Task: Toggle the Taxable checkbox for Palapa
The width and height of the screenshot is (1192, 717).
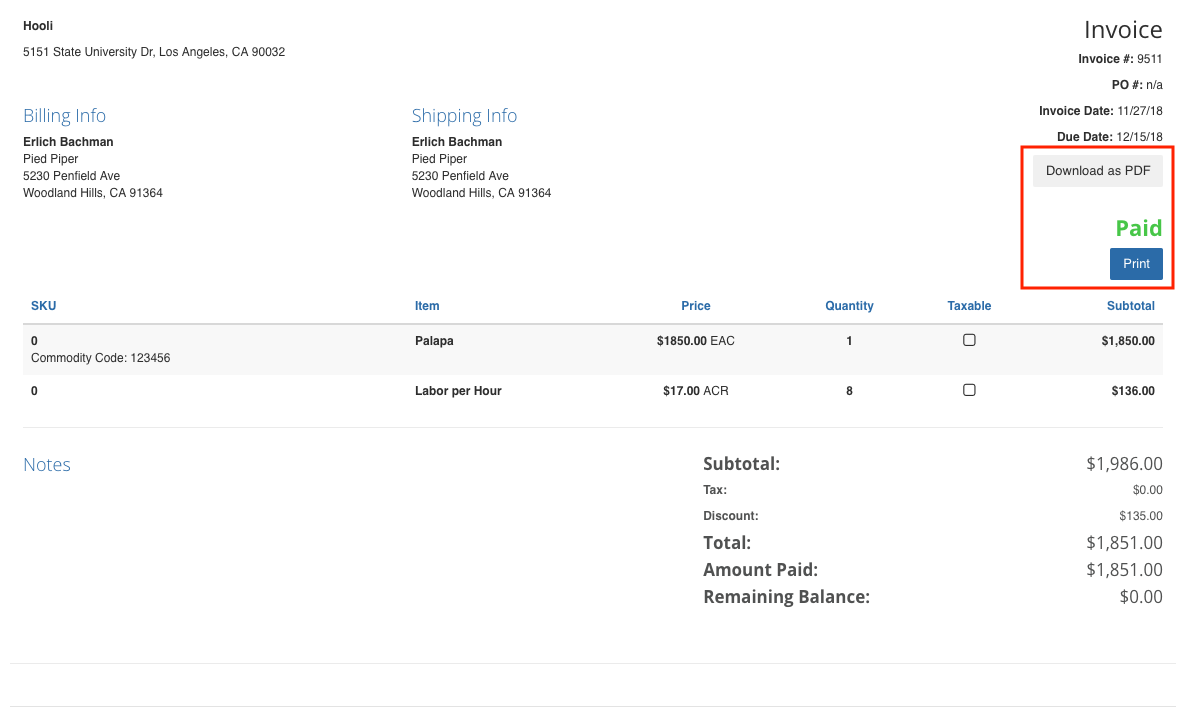Action: point(968,340)
